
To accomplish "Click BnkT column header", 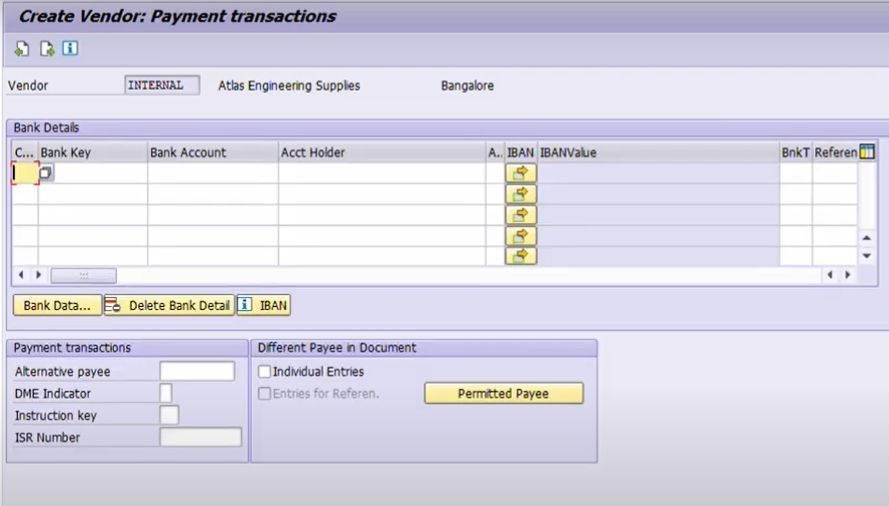I will pos(796,152).
